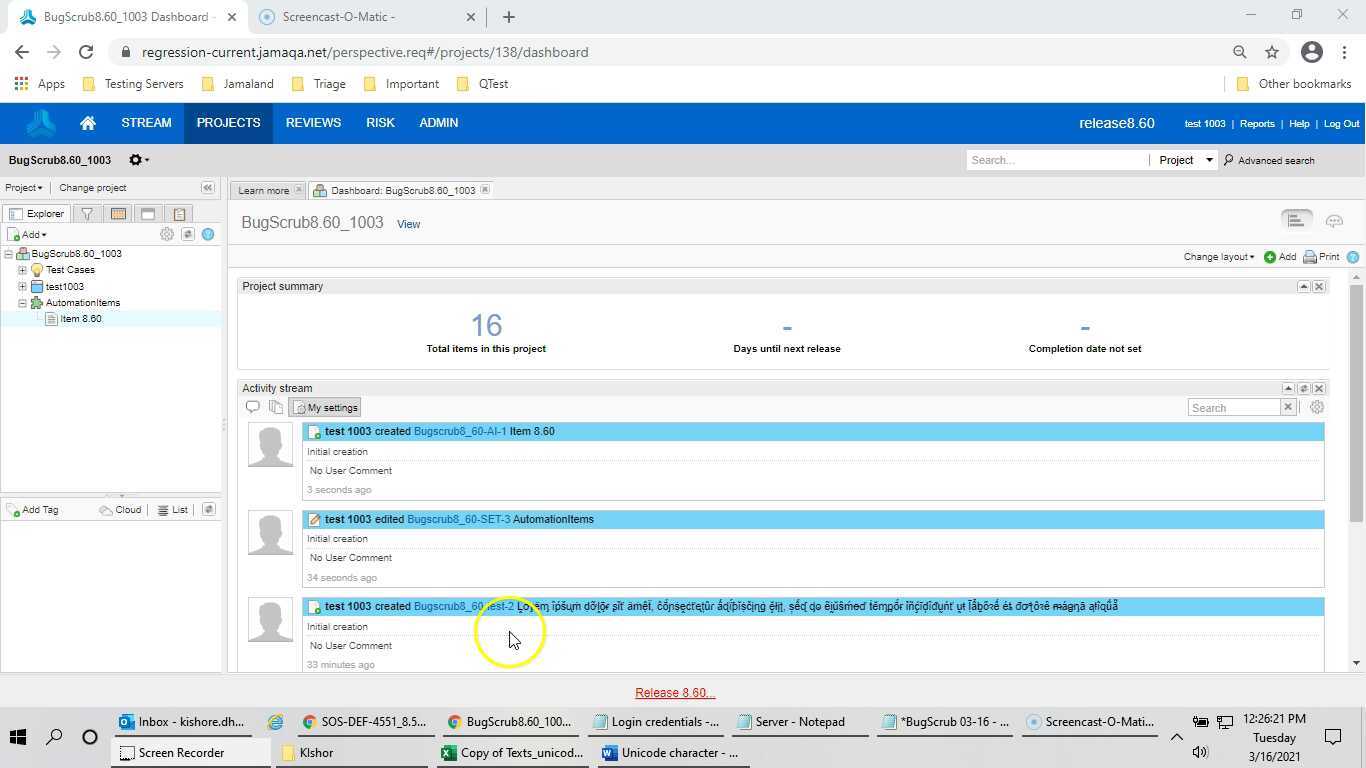Follow the Release 8.60 link at the bottom
This screenshot has height=768, width=1366.
click(674, 692)
